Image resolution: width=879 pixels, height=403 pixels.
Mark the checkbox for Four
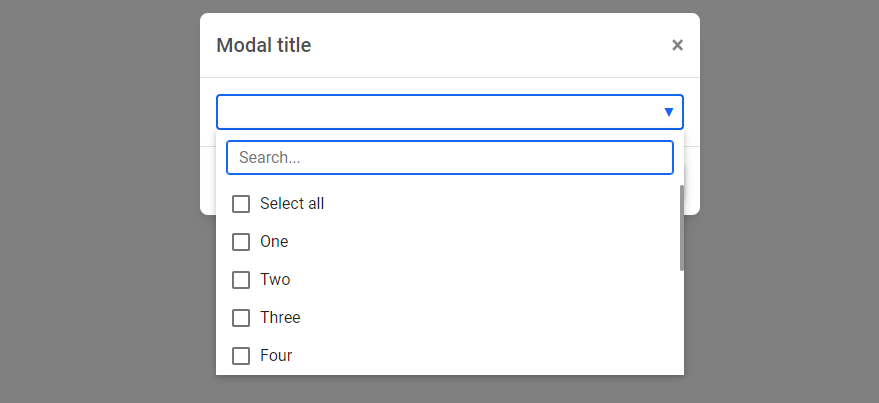tap(241, 356)
